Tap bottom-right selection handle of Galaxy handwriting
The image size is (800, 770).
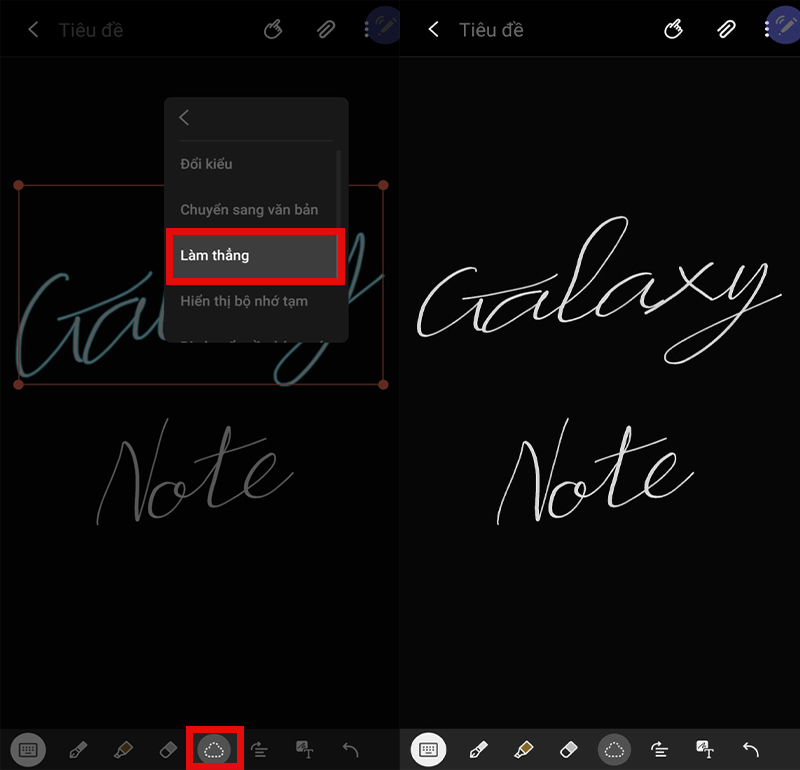pos(383,384)
